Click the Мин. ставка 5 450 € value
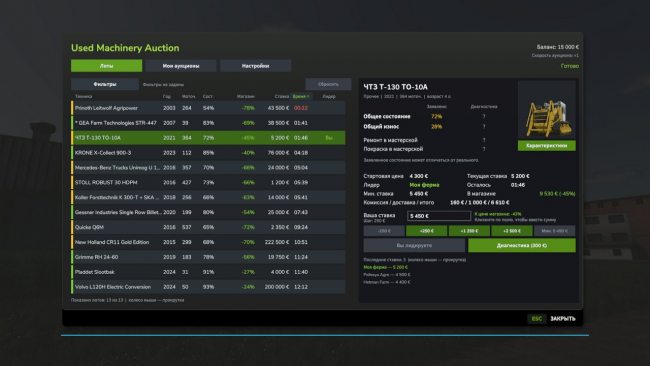The image size is (650, 366). tap(419, 194)
